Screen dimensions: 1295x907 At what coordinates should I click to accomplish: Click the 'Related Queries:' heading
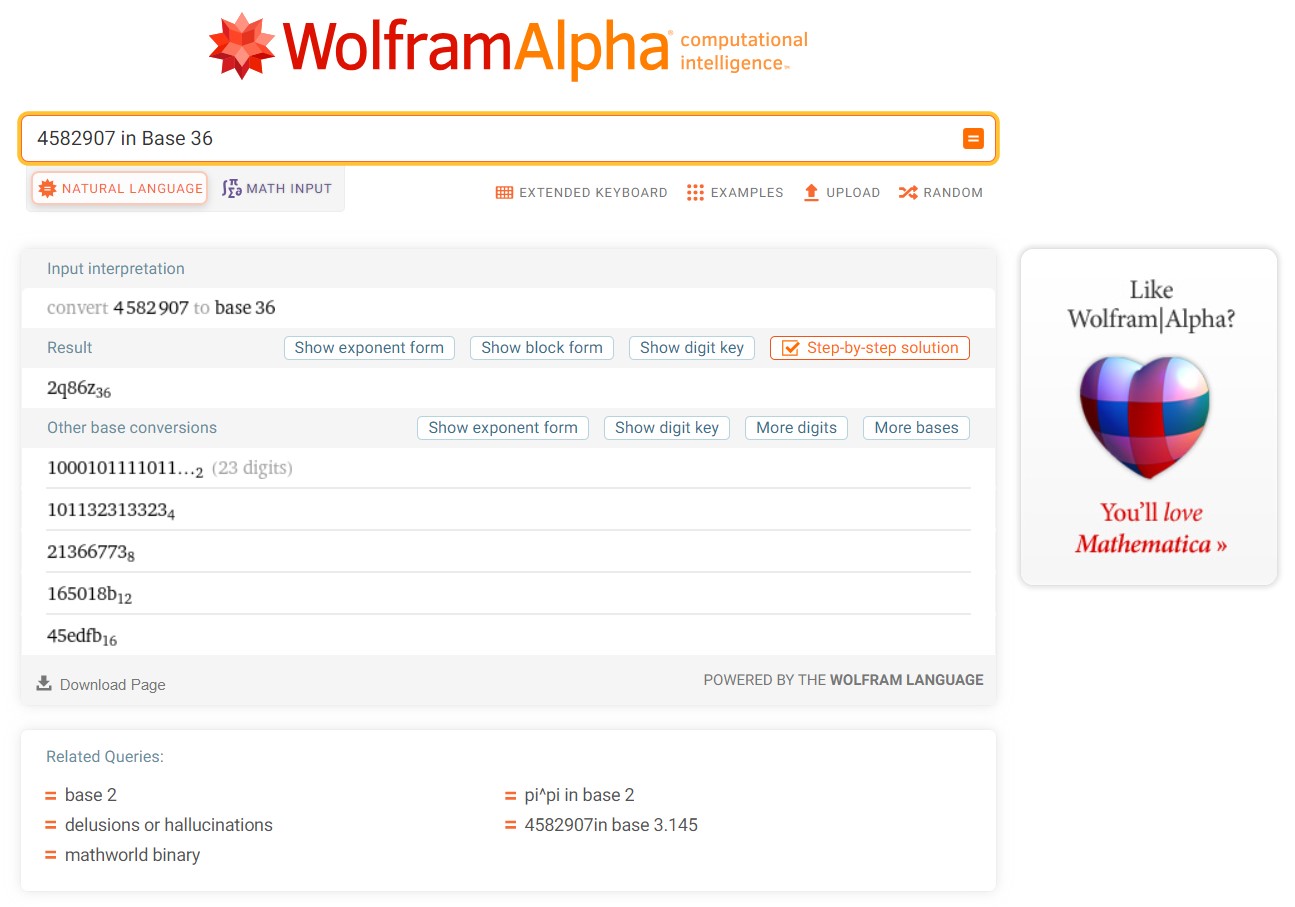pyautogui.click(x=105, y=757)
